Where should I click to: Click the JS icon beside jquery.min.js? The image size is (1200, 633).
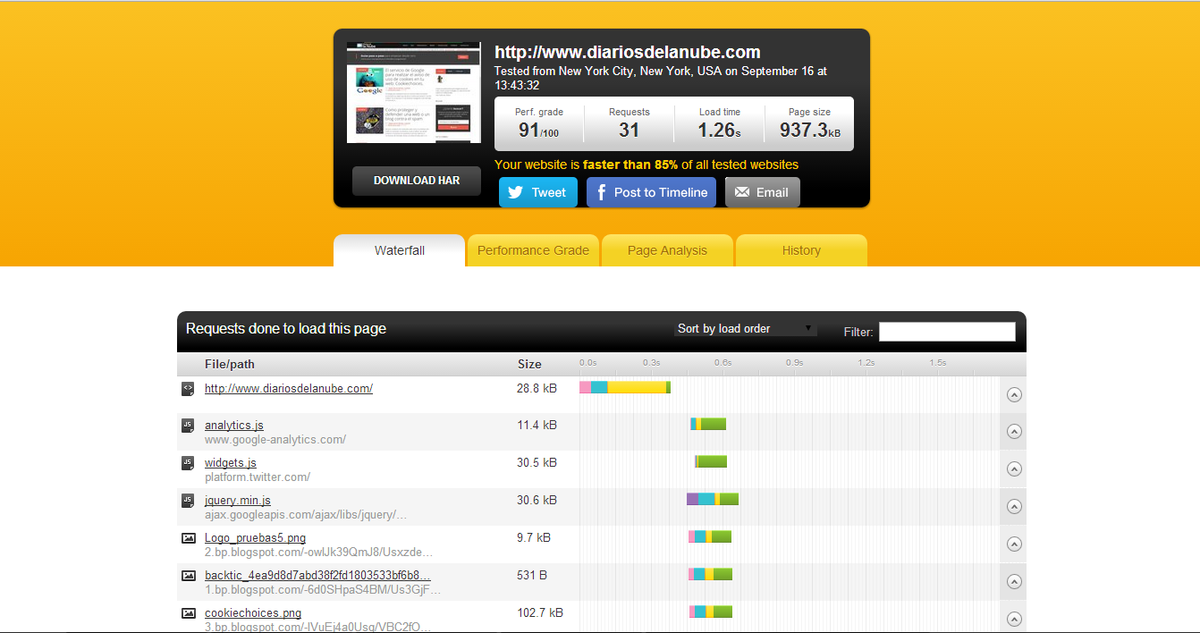point(187,500)
